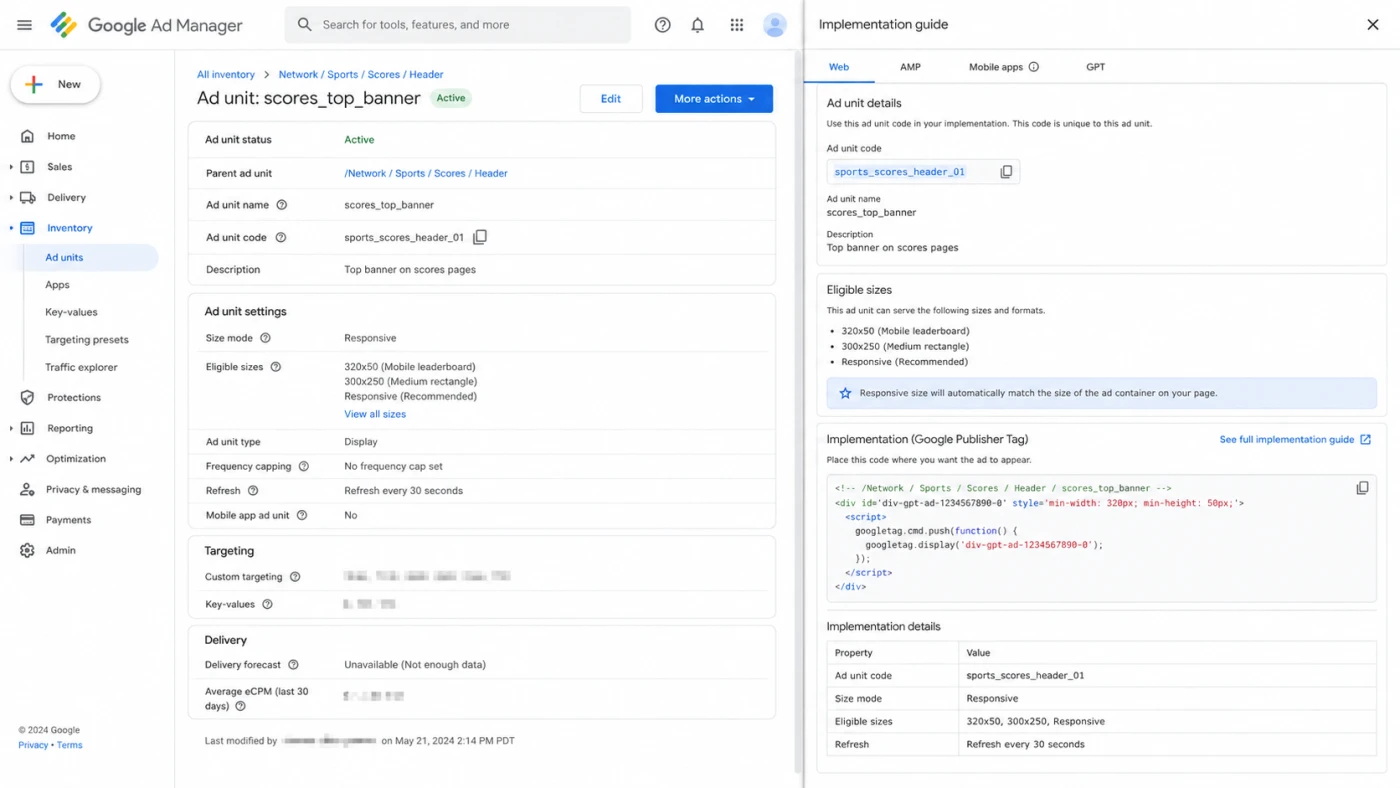Expand the Delivery section arrow
This screenshot has width=1400, height=788.
click(11, 198)
